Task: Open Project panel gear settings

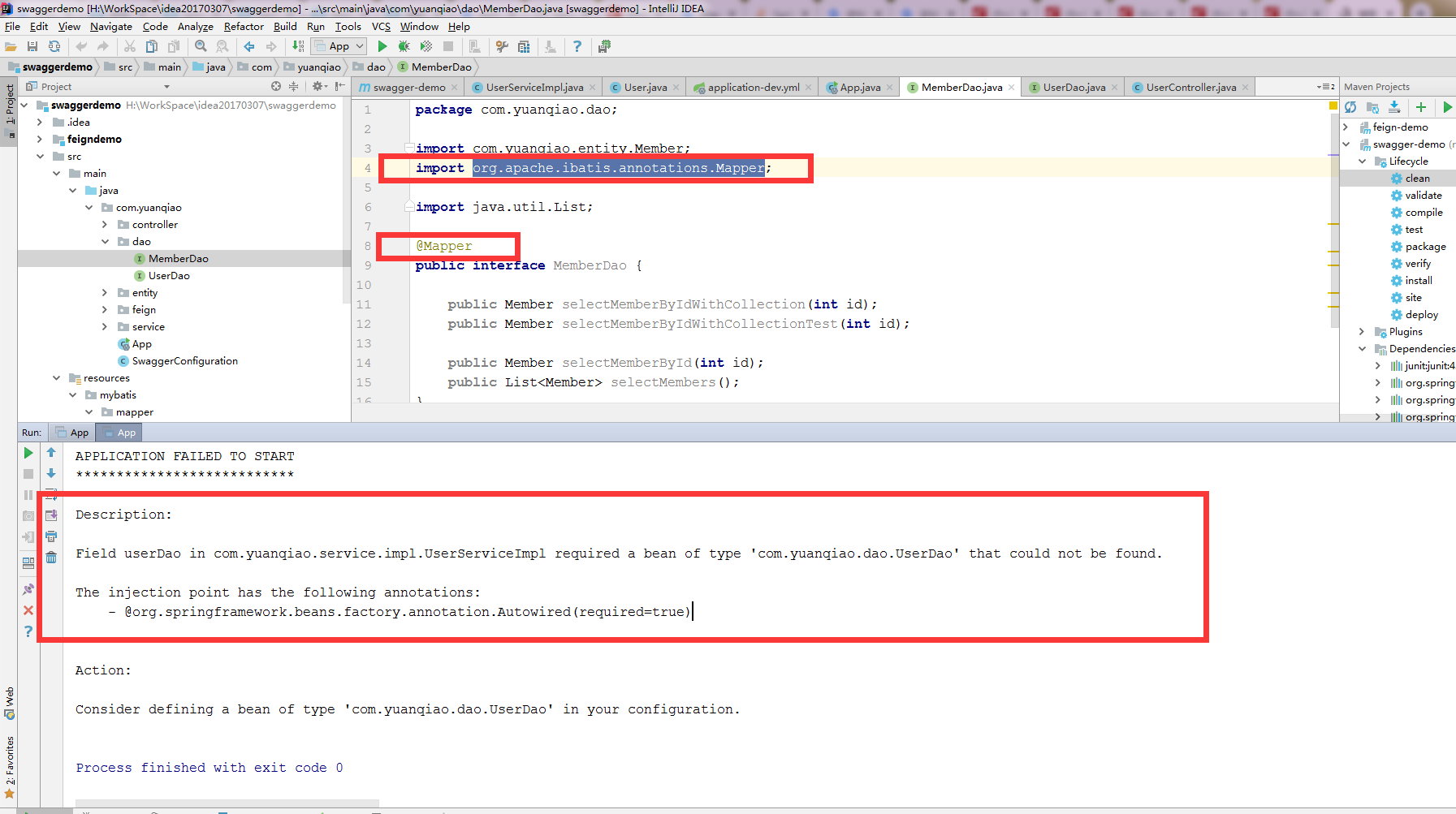Action: coord(319,87)
